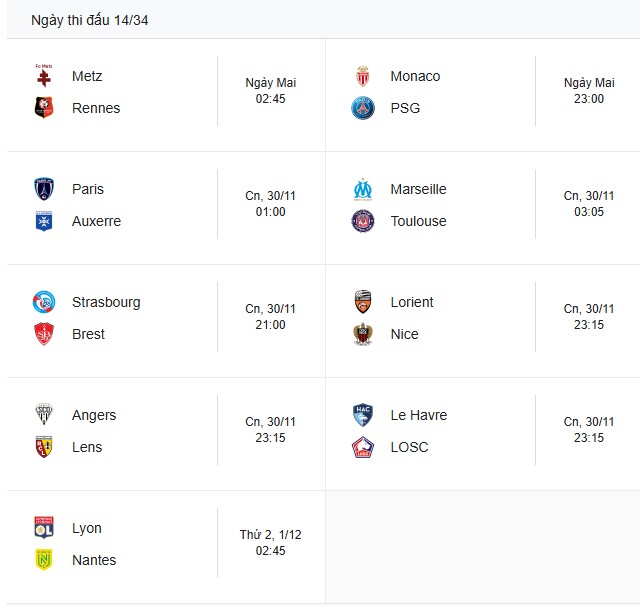Image resolution: width=640 pixels, height=606 pixels.
Task: Click the LOSC club logo
Action: [x=362, y=447]
